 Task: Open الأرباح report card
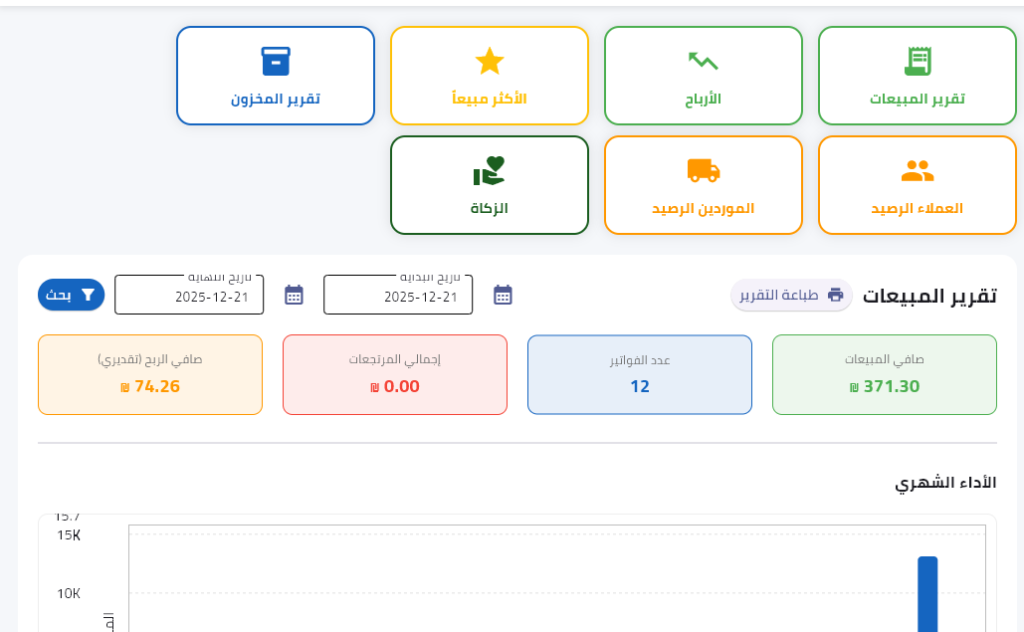coord(703,76)
